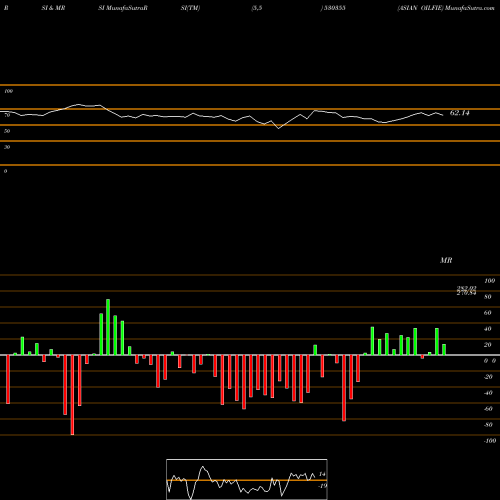This screenshot has width=500, height=500.
Task: Open the mini oscillator chart thumbnail
Action: 247,479
